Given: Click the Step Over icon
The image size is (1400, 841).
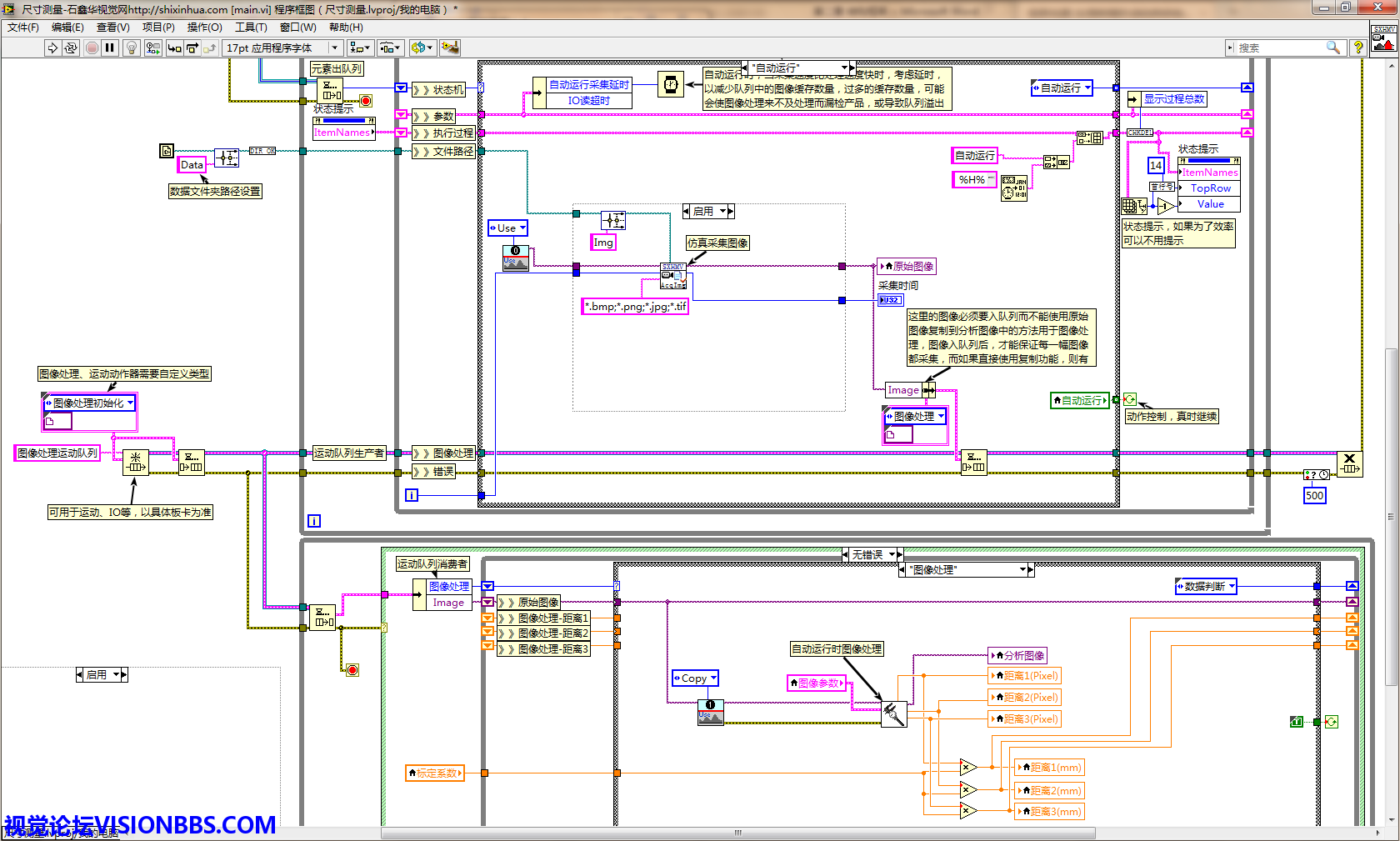Looking at the screenshot, I should (x=192, y=48).
